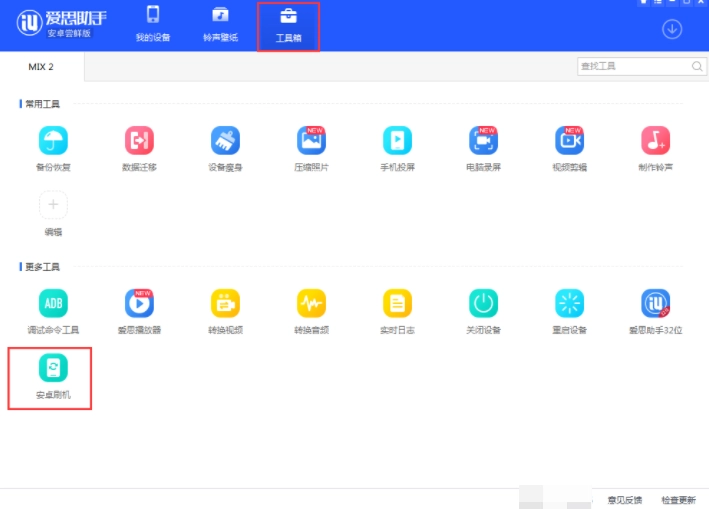
Task: Open the 压缩照片 photo compression tool
Action: click(x=311, y=141)
